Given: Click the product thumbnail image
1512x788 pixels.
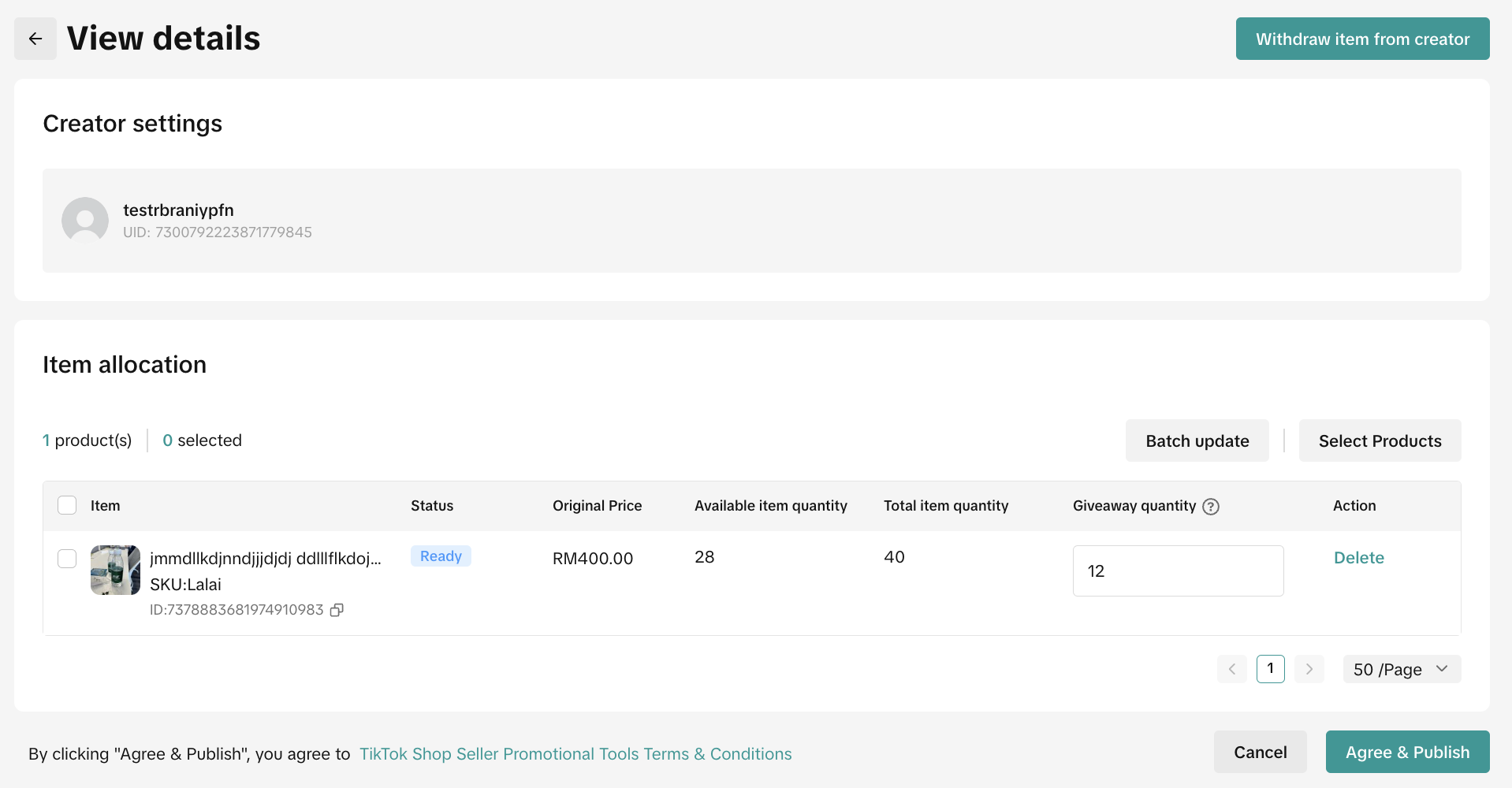Looking at the screenshot, I should point(115,570).
